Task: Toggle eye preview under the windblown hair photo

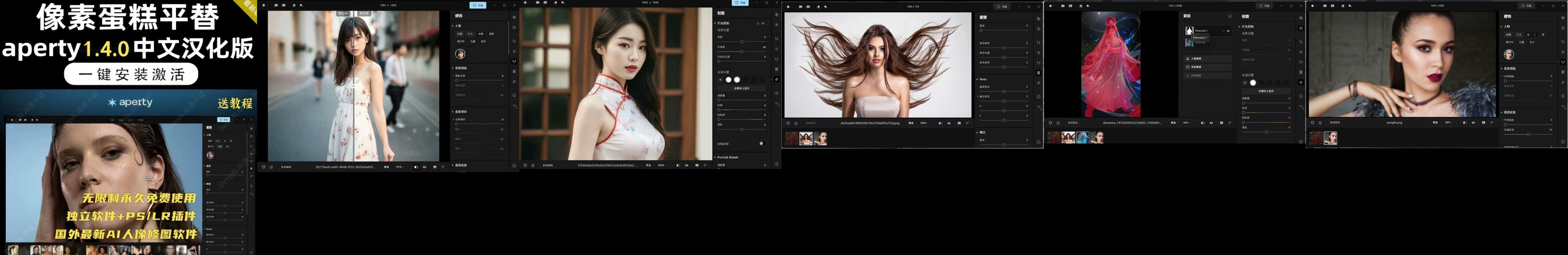Action: pyautogui.click(x=949, y=123)
